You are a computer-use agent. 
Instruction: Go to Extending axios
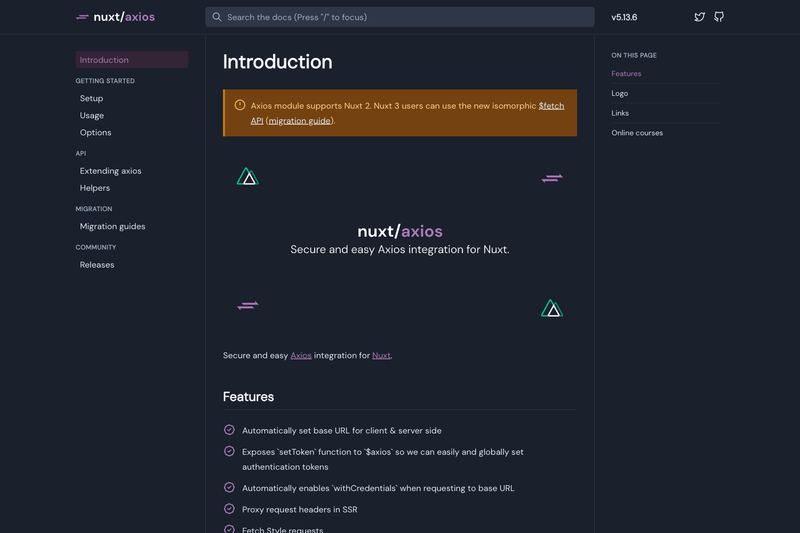(111, 171)
